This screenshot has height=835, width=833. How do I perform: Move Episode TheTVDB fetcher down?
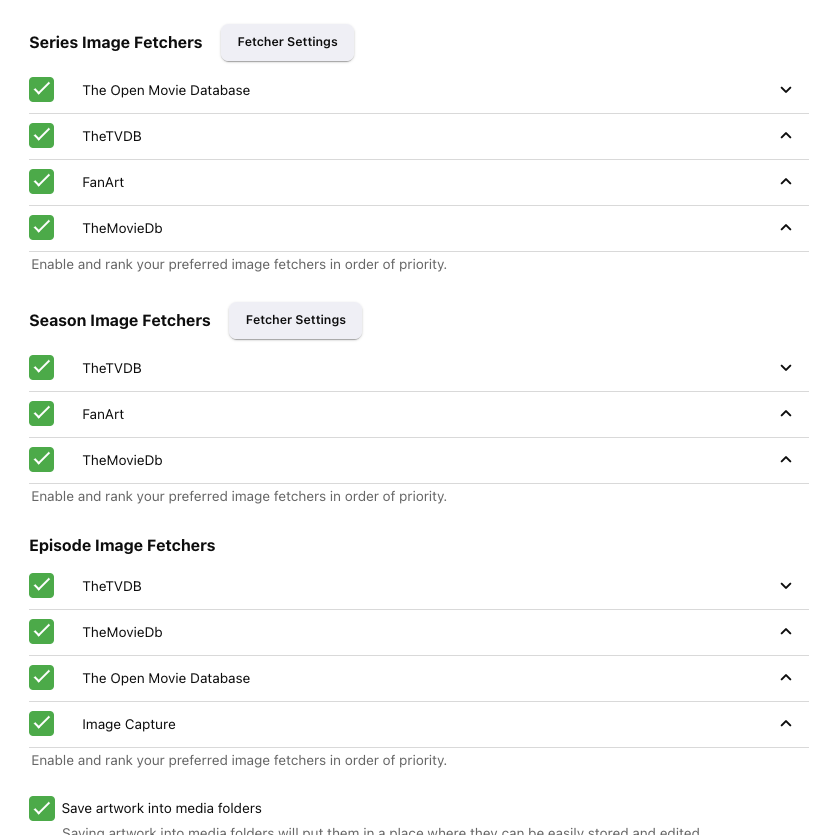coord(786,586)
